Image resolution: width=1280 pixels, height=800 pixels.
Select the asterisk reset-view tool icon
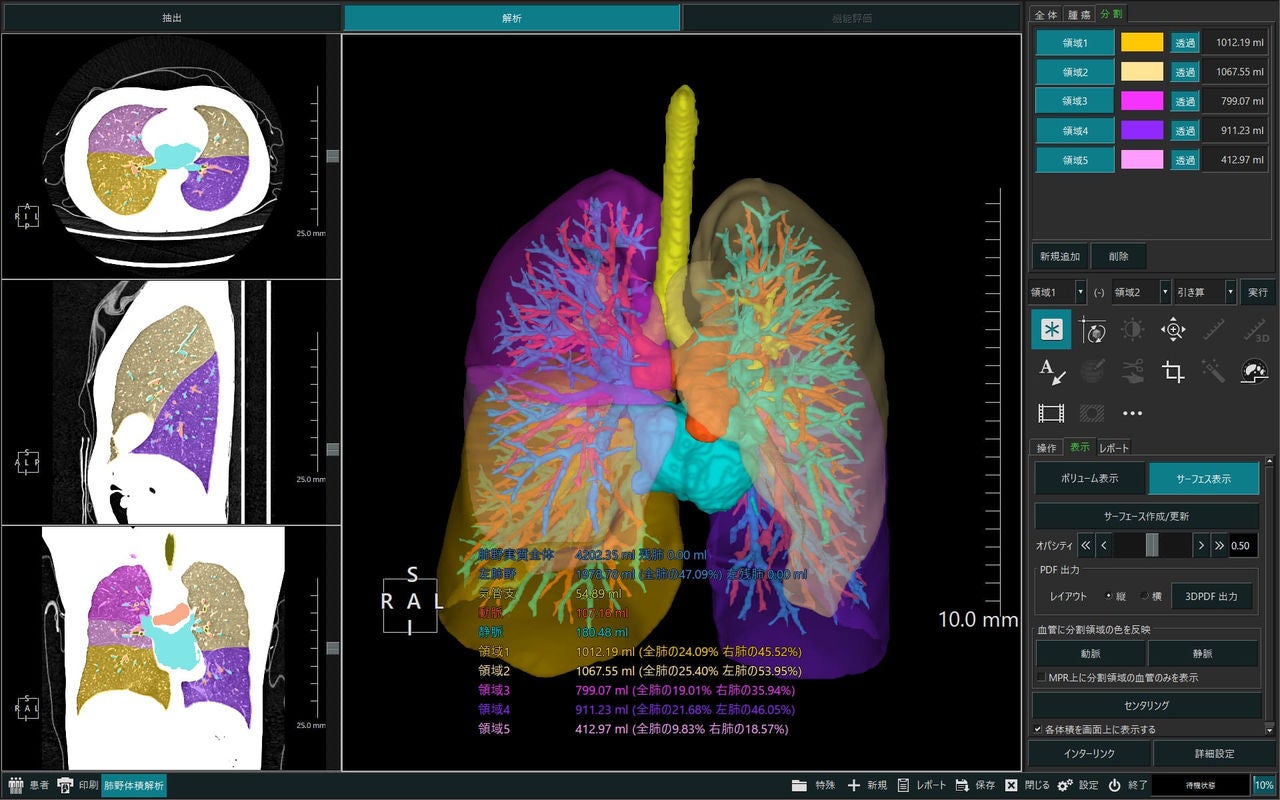click(x=1051, y=329)
